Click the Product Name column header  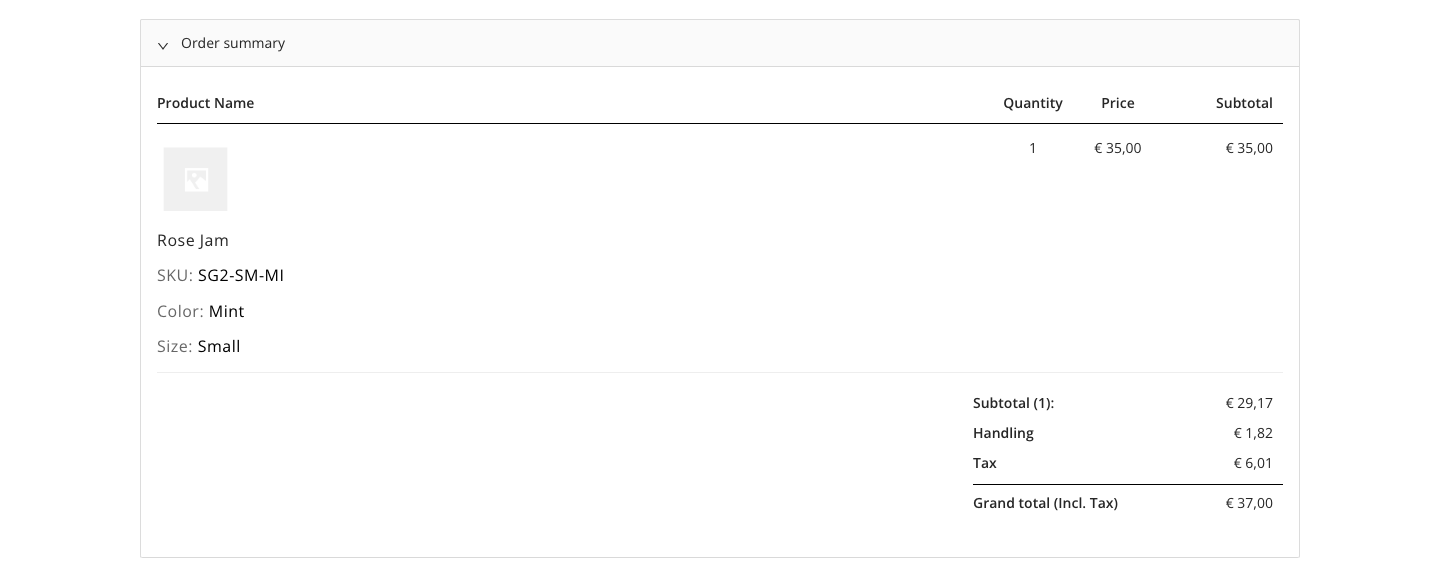pos(206,103)
